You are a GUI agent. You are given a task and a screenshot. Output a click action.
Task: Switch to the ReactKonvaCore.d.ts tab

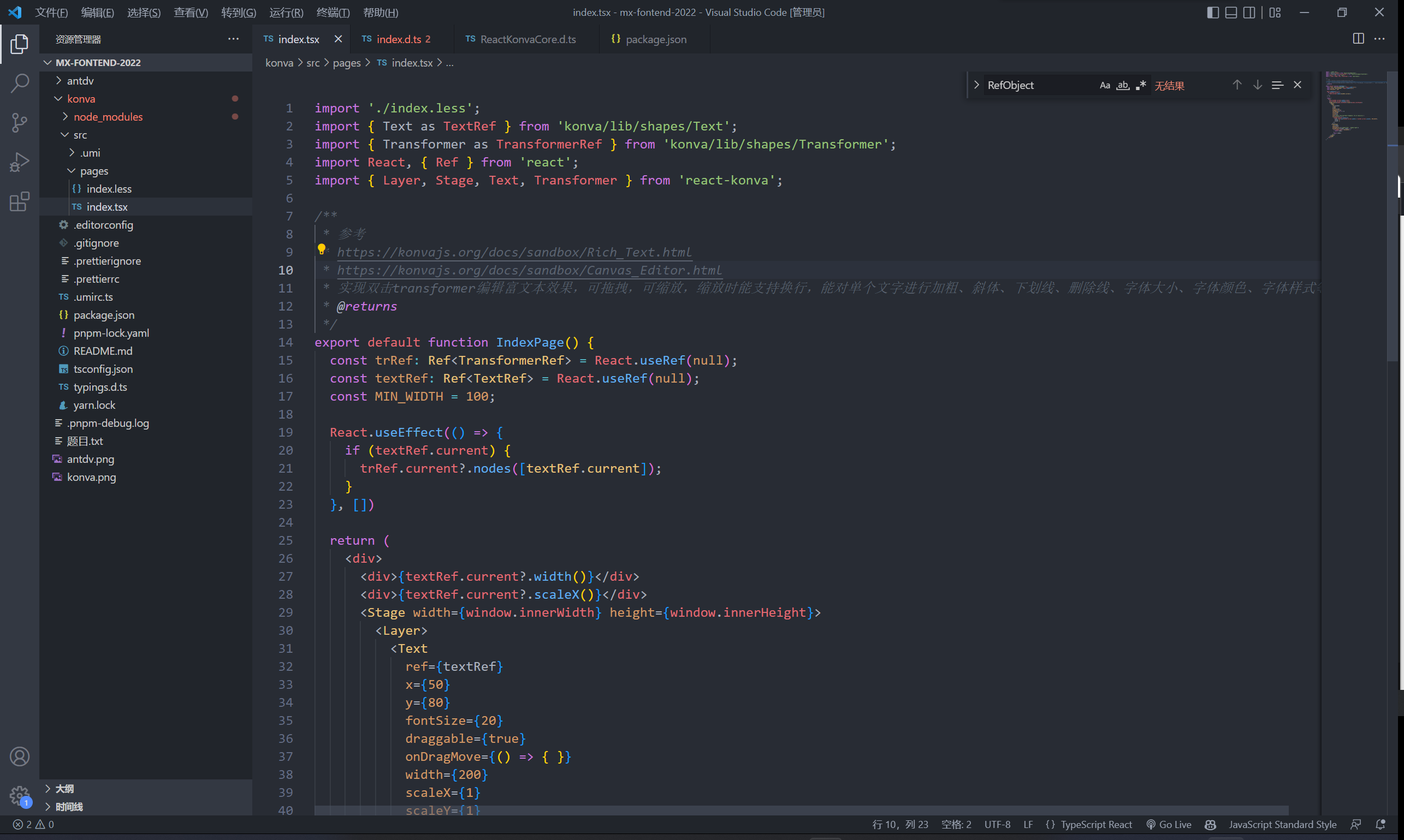(x=528, y=39)
